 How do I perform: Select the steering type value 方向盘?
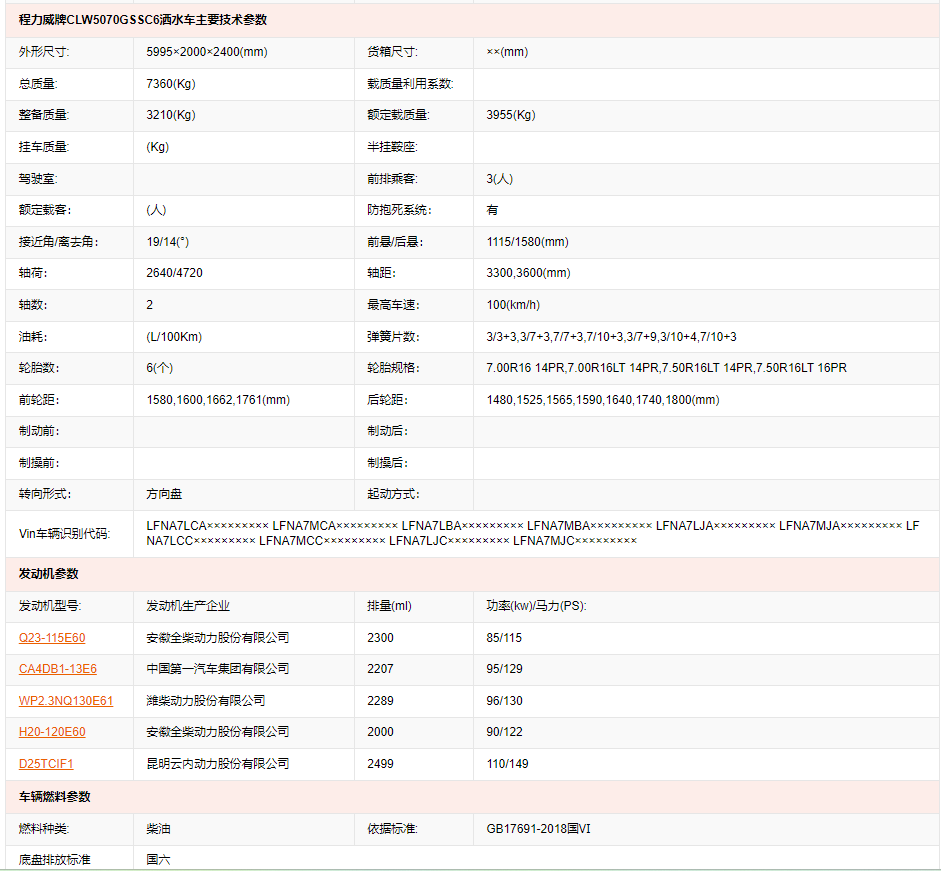[164, 494]
